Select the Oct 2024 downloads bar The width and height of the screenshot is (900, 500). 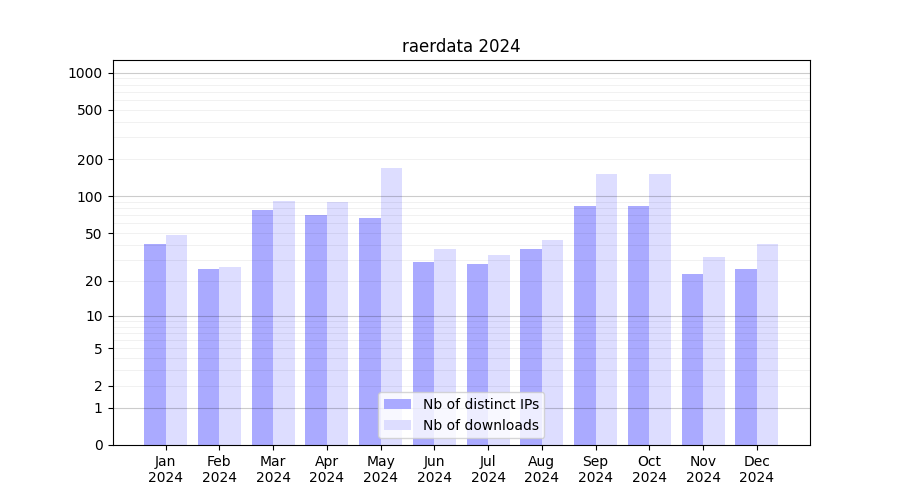click(660, 300)
